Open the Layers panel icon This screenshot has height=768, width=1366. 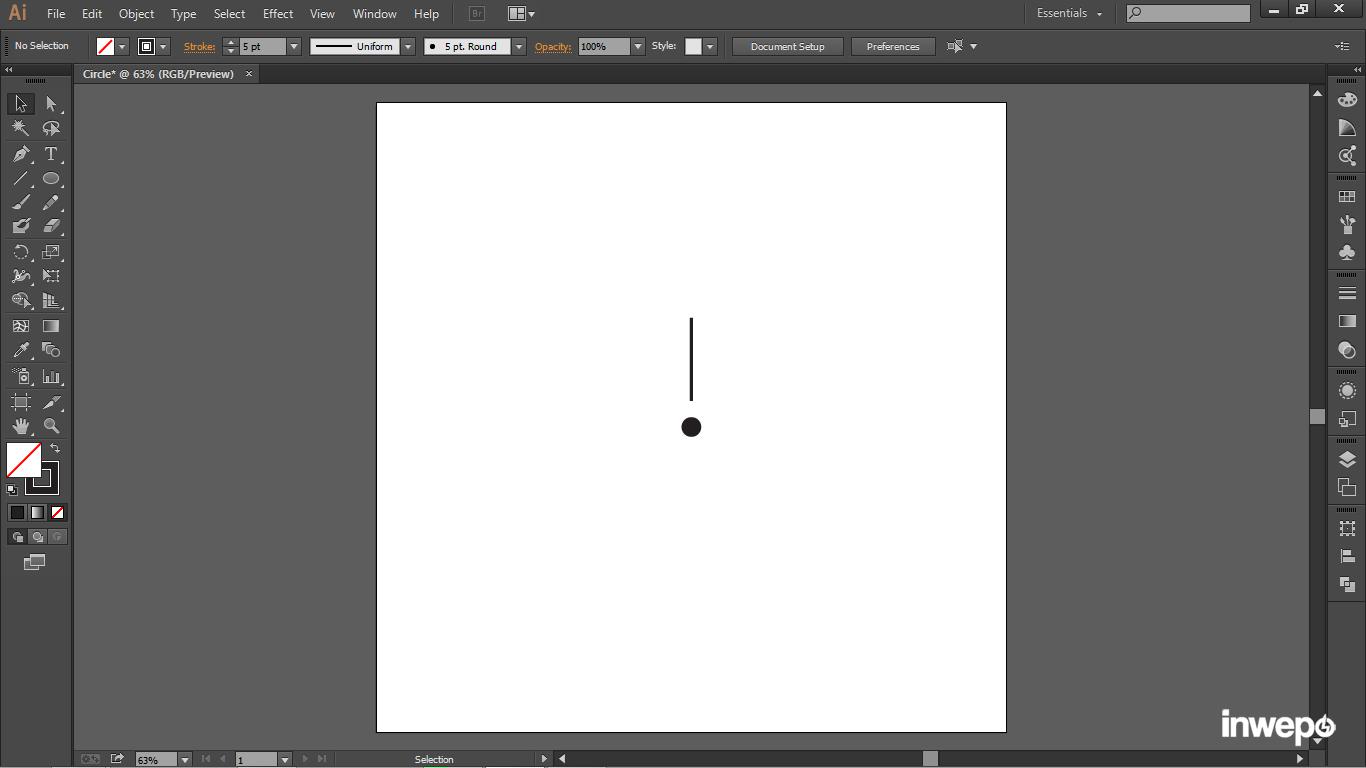(x=1347, y=460)
